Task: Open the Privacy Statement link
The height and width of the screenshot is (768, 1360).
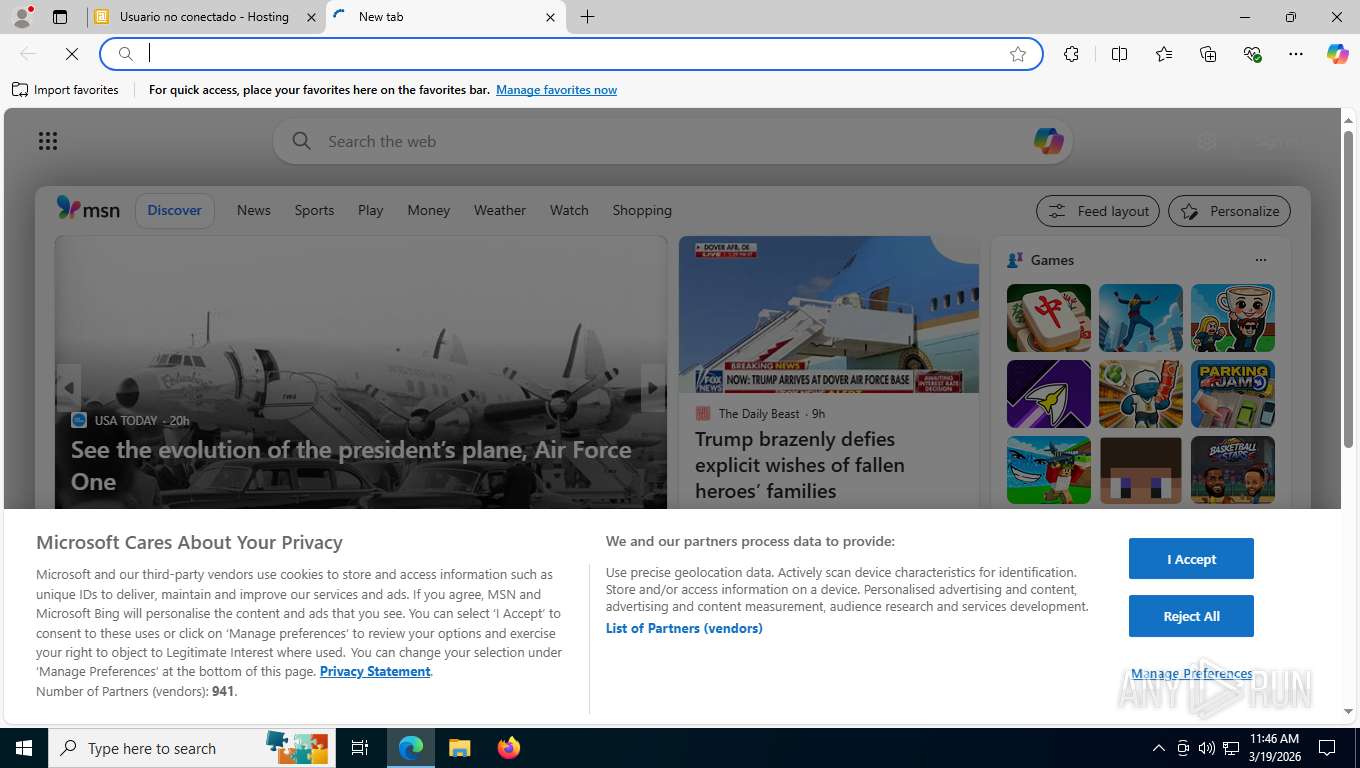Action: 375,671
